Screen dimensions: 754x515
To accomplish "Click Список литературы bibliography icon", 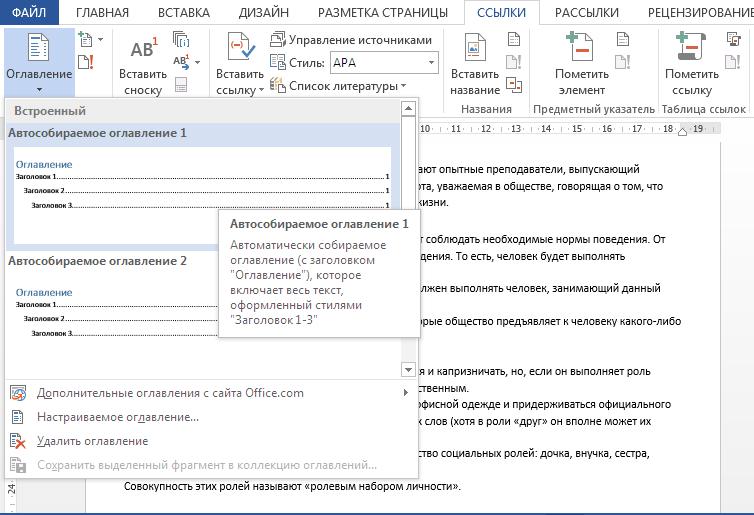I will 277,85.
